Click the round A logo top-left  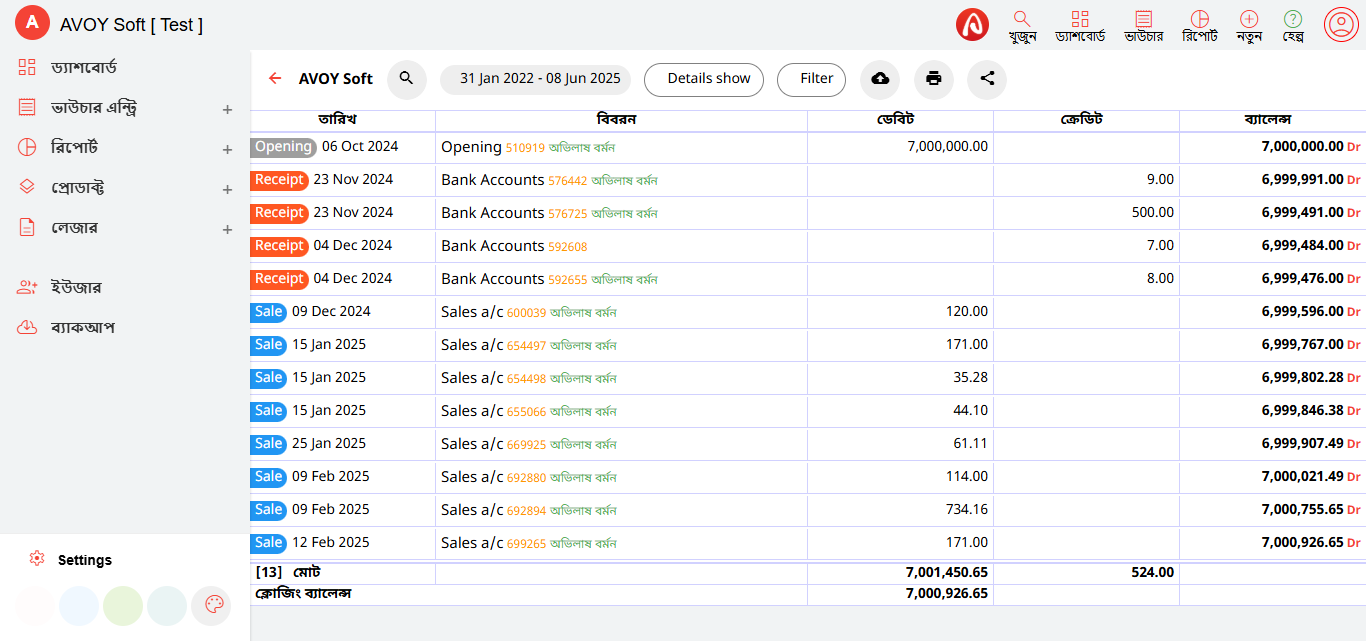point(32,24)
